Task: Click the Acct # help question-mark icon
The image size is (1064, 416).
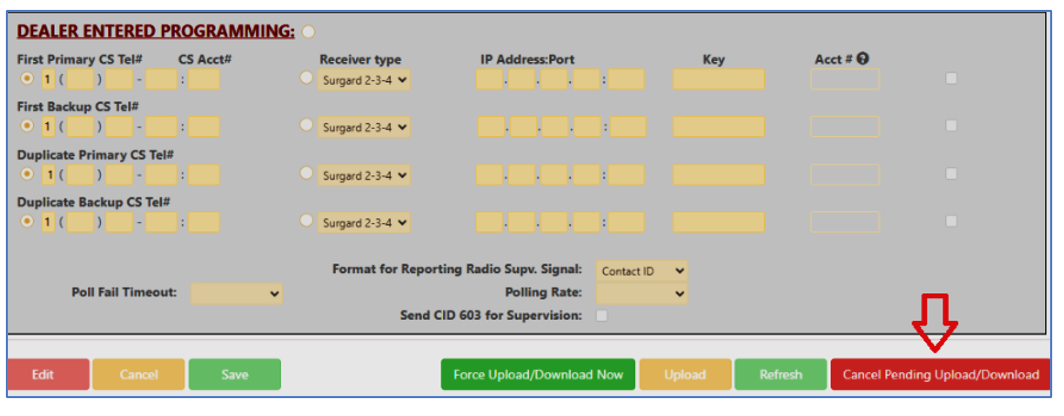Action: pyautogui.click(x=862, y=59)
